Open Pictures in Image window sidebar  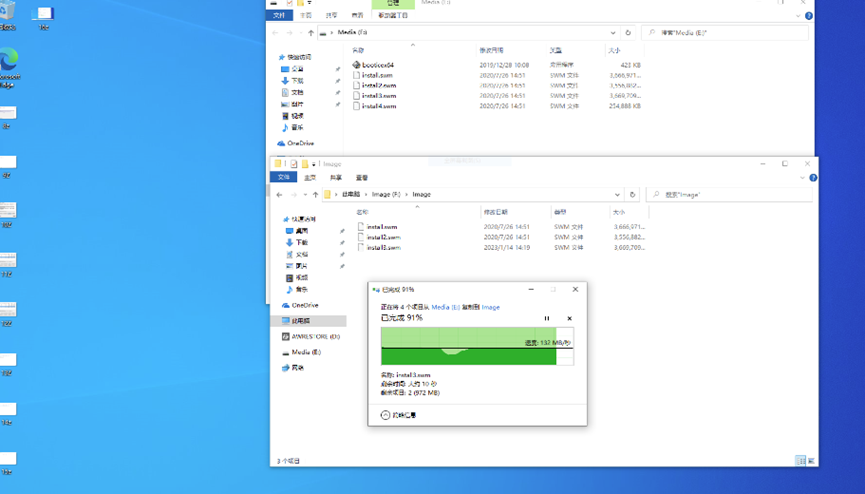297,266
